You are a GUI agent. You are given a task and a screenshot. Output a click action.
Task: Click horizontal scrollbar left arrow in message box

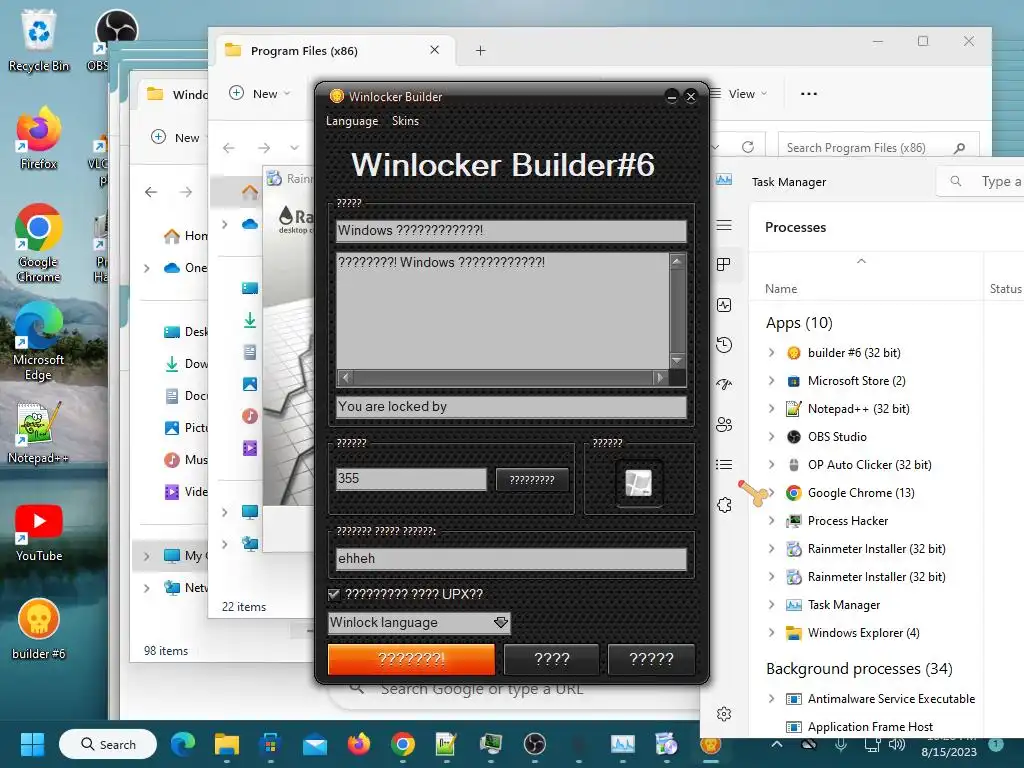pyautogui.click(x=345, y=377)
